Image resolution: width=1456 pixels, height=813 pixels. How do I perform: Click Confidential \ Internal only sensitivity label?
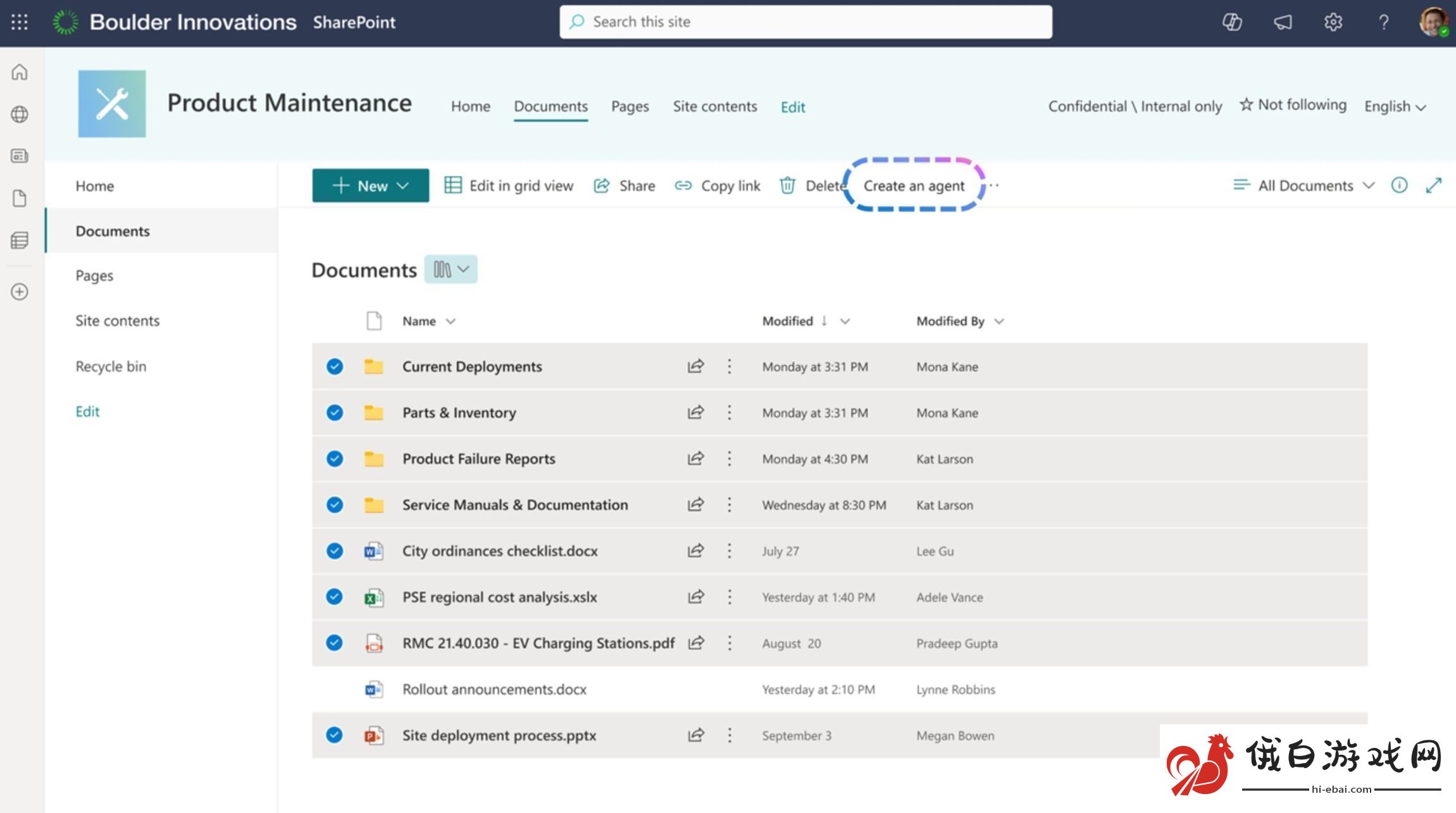click(x=1135, y=106)
